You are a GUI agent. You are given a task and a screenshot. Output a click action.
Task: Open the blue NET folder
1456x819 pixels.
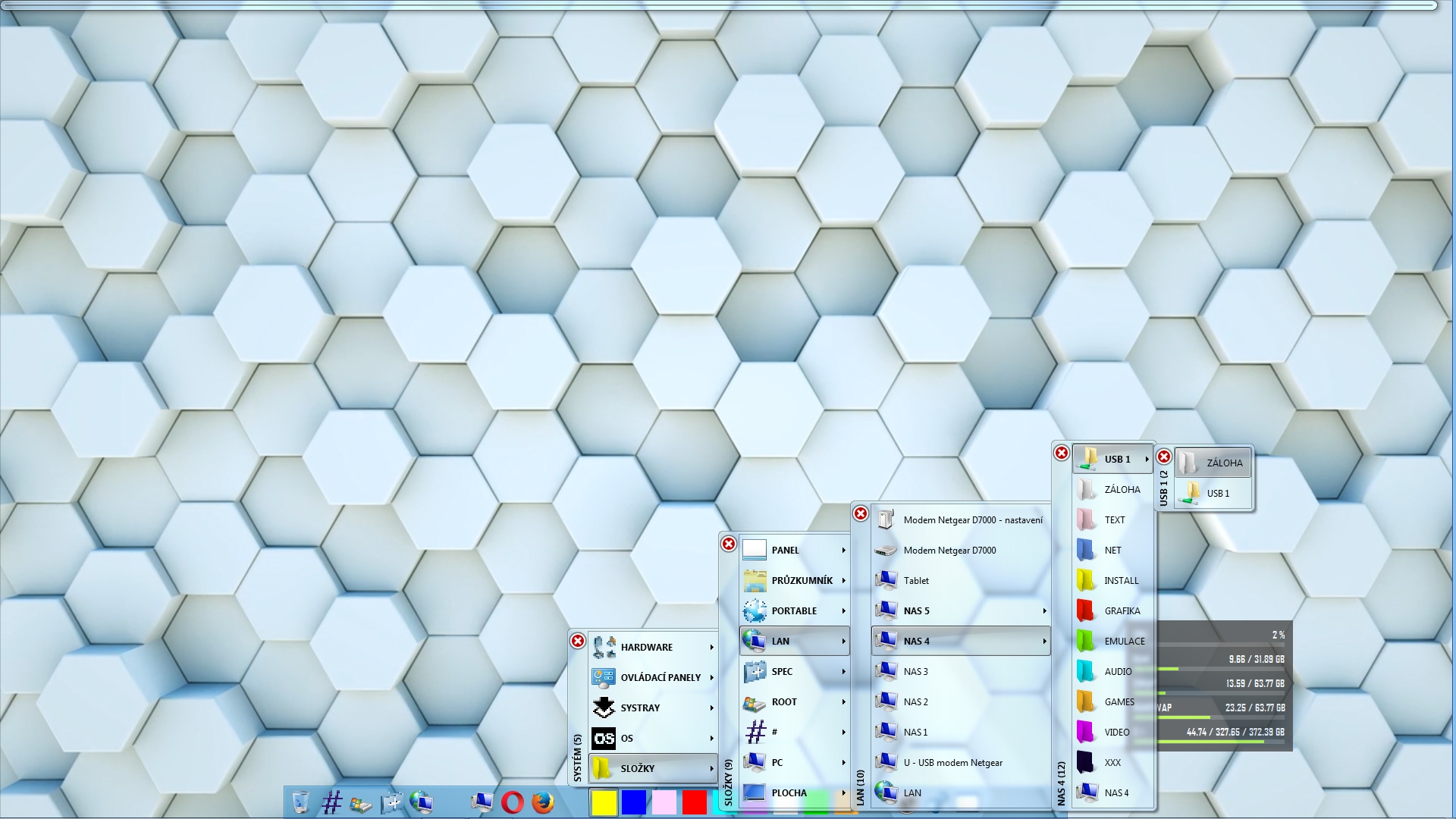(x=1112, y=550)
